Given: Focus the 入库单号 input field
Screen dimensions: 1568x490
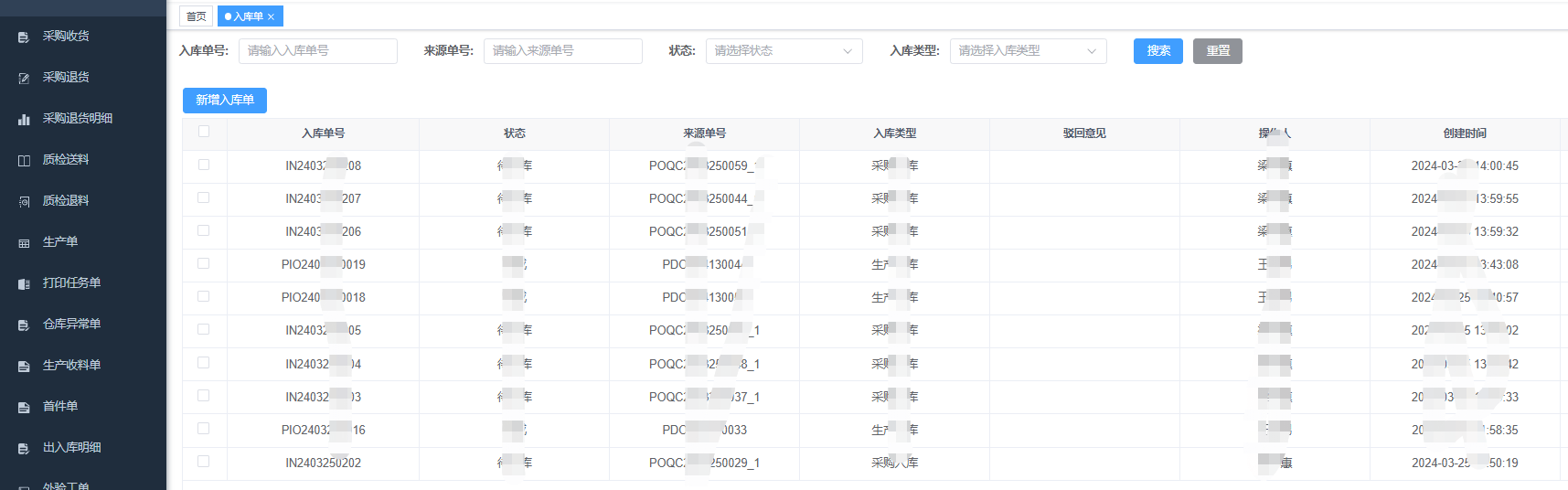Looking at the screenshot, I should coord(317,51).
